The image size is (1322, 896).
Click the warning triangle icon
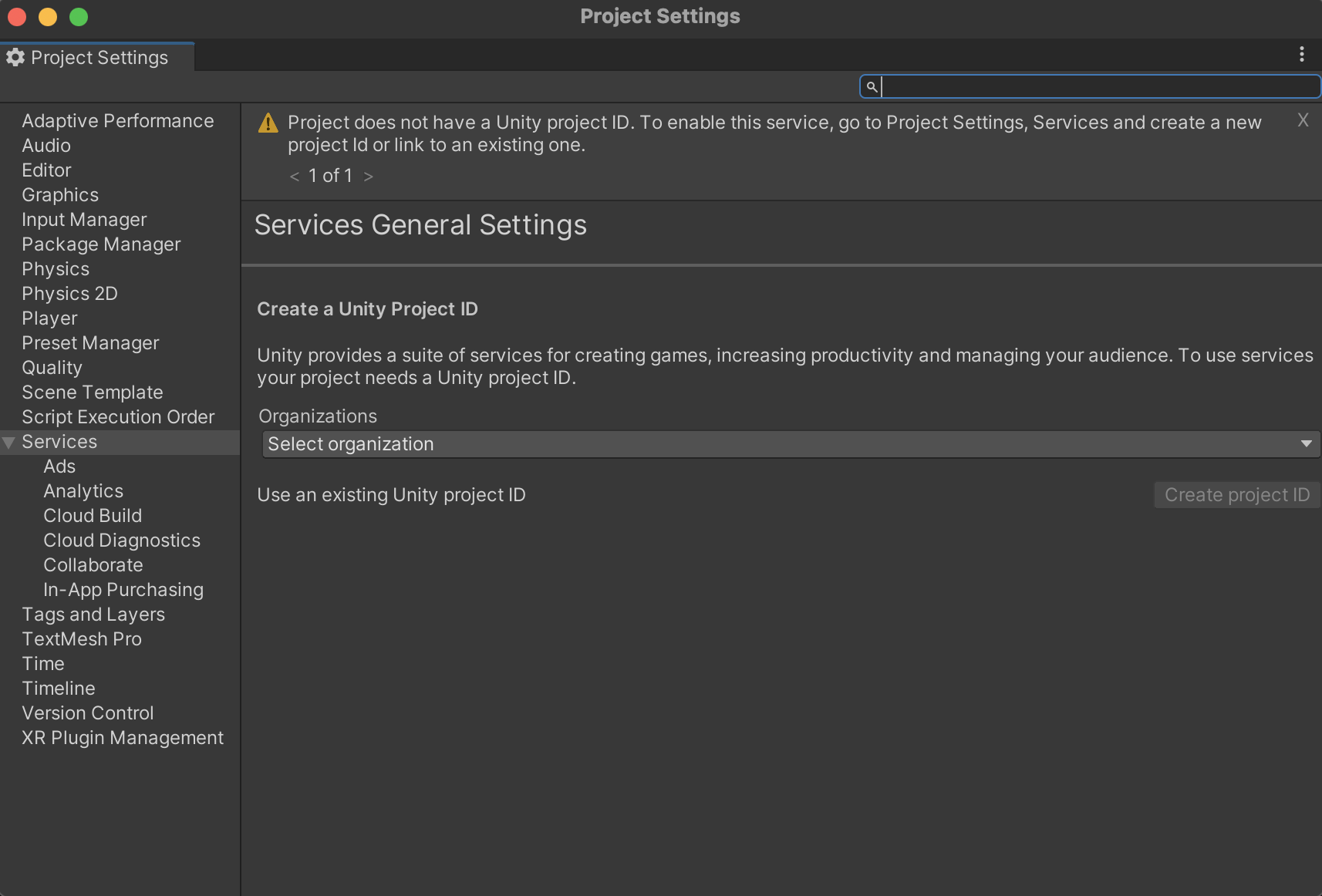click(268, 123)
